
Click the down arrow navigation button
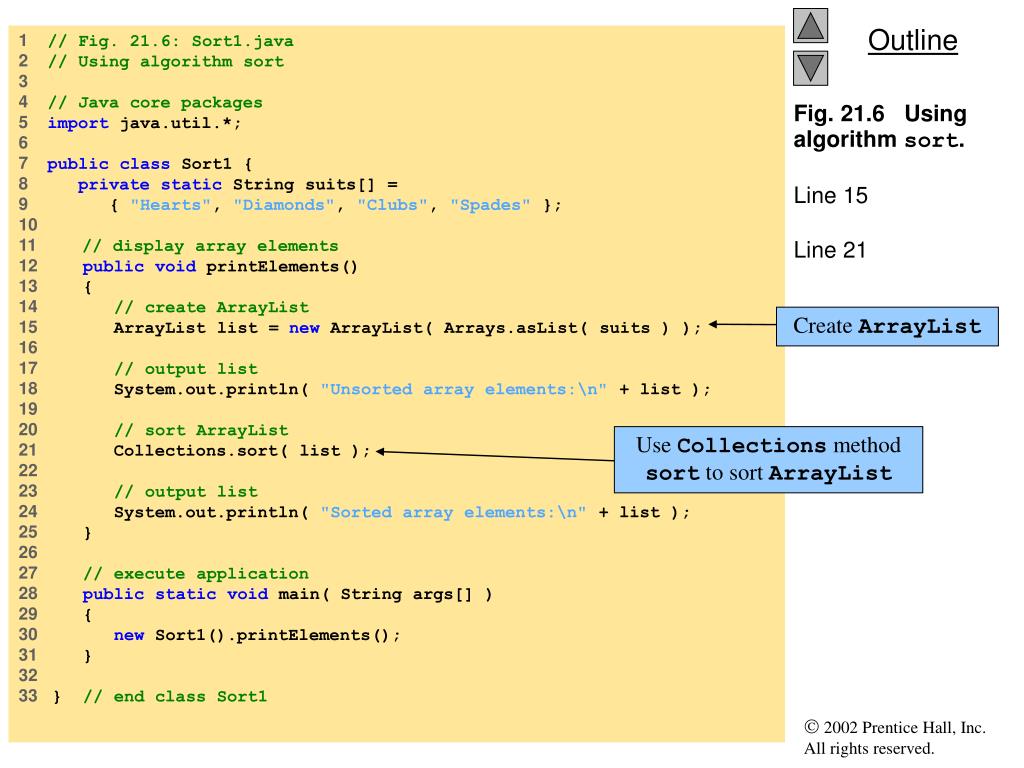pyautogui.click(x=810, y=68)
